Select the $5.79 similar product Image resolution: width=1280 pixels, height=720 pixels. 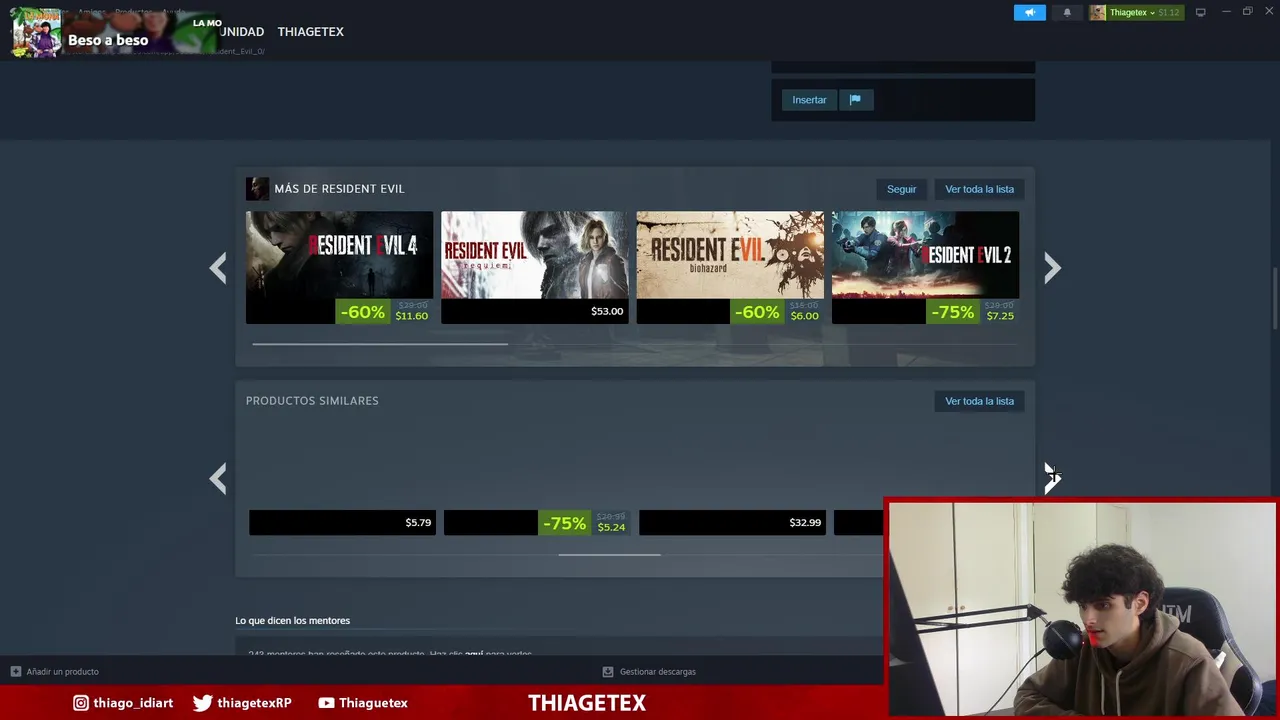pos(342,522)
